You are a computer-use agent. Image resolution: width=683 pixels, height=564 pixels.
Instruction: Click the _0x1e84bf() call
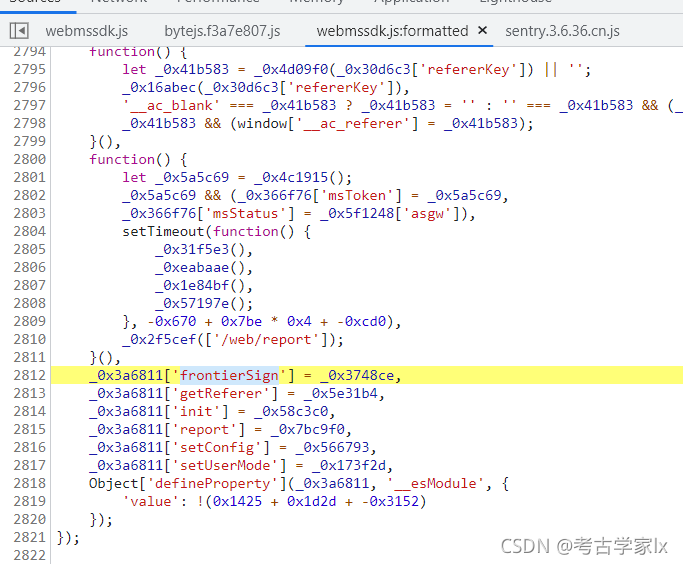(x=200, y=285)
